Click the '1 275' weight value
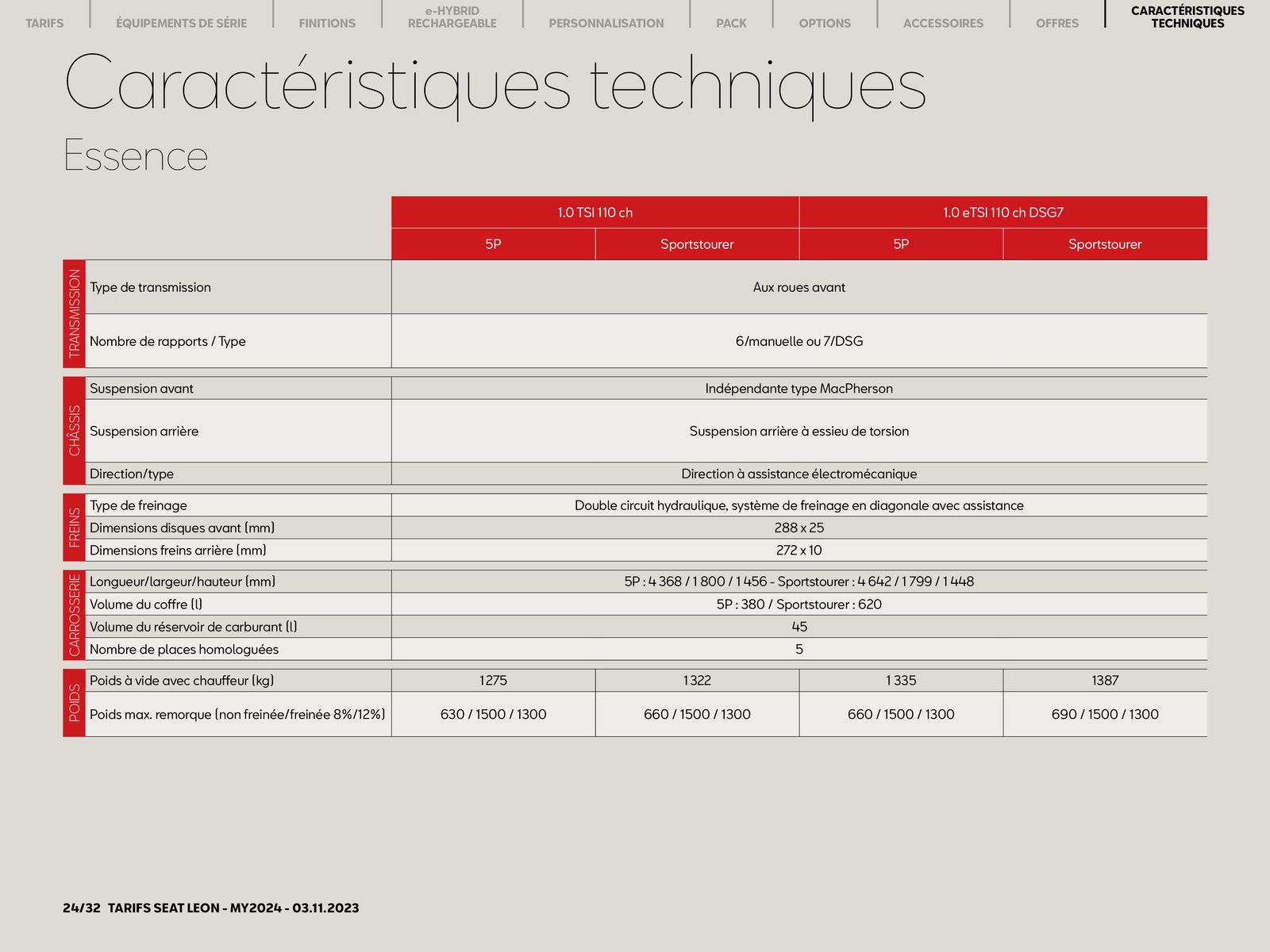This screenshot has width=1270, height=952. coord(493,680)
